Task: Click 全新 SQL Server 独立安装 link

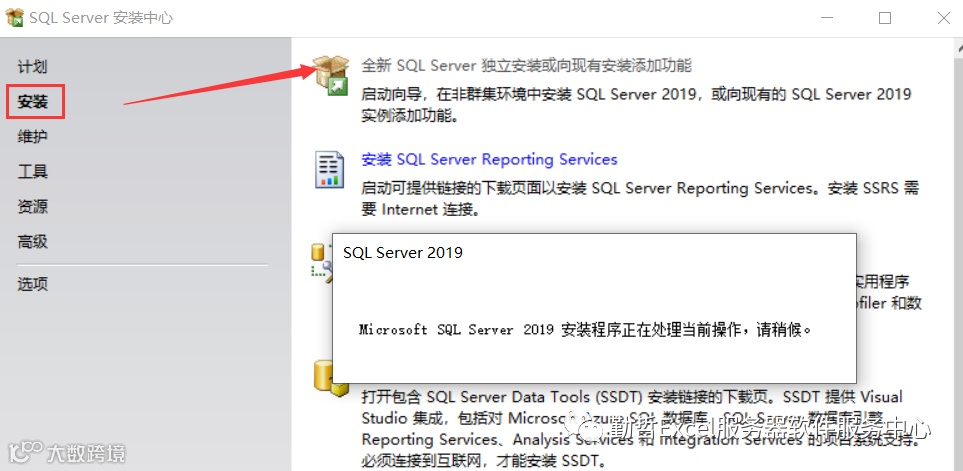Action: pyautogui.click(x=526, y=65)
